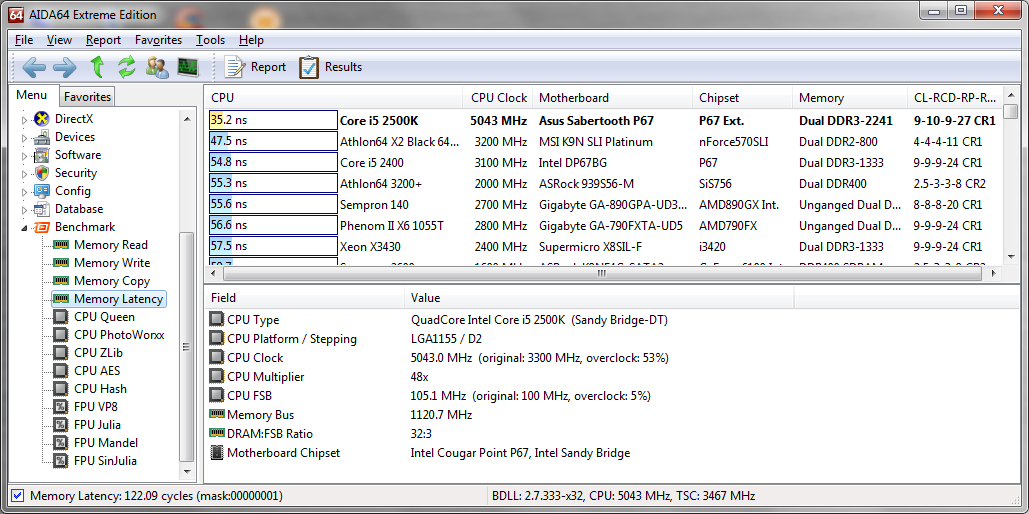1029x514 pixels.
Task: Expand the Config tree node
Action: pos(26,192)
